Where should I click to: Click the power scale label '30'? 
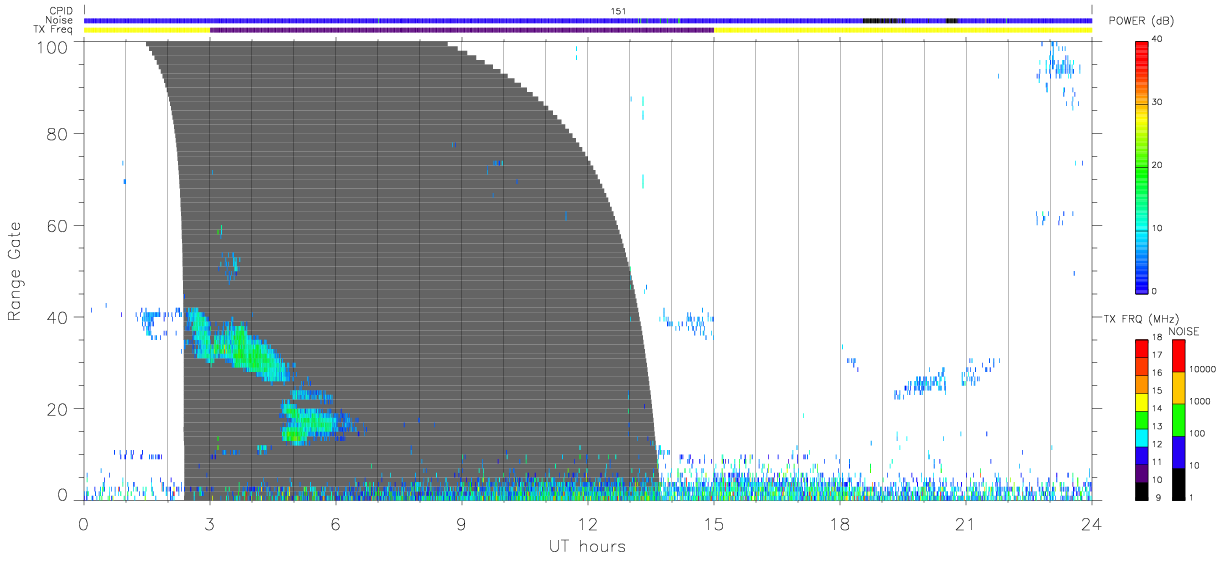1156,102
